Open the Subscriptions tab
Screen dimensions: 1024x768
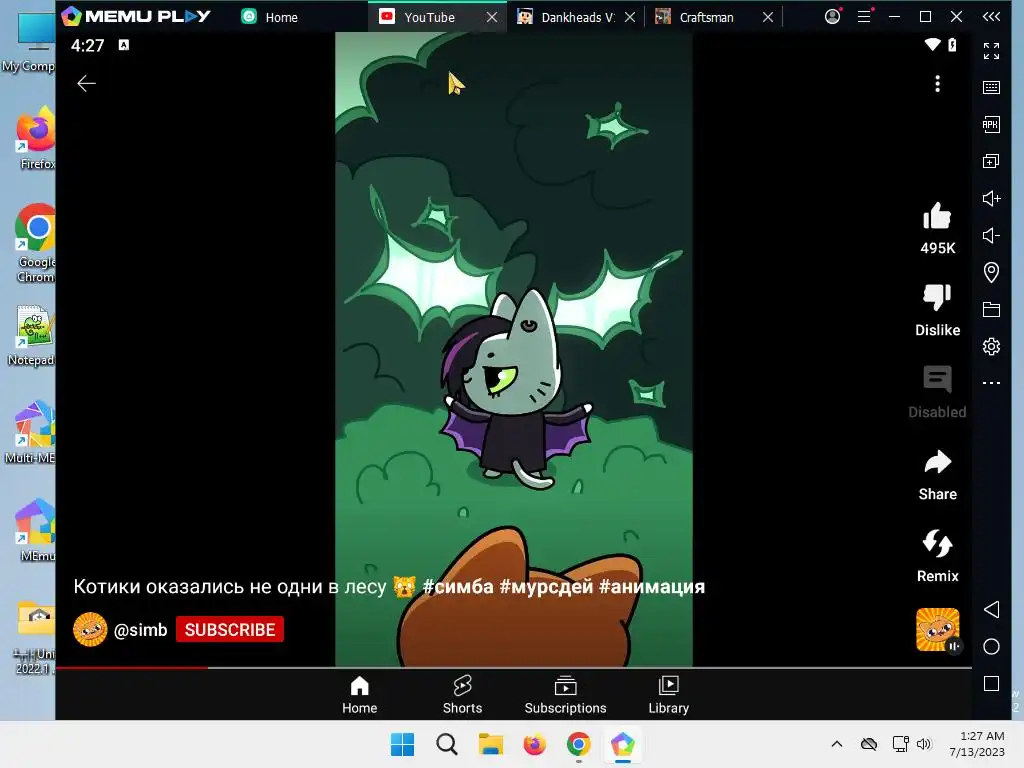click(x=566, y=696)
